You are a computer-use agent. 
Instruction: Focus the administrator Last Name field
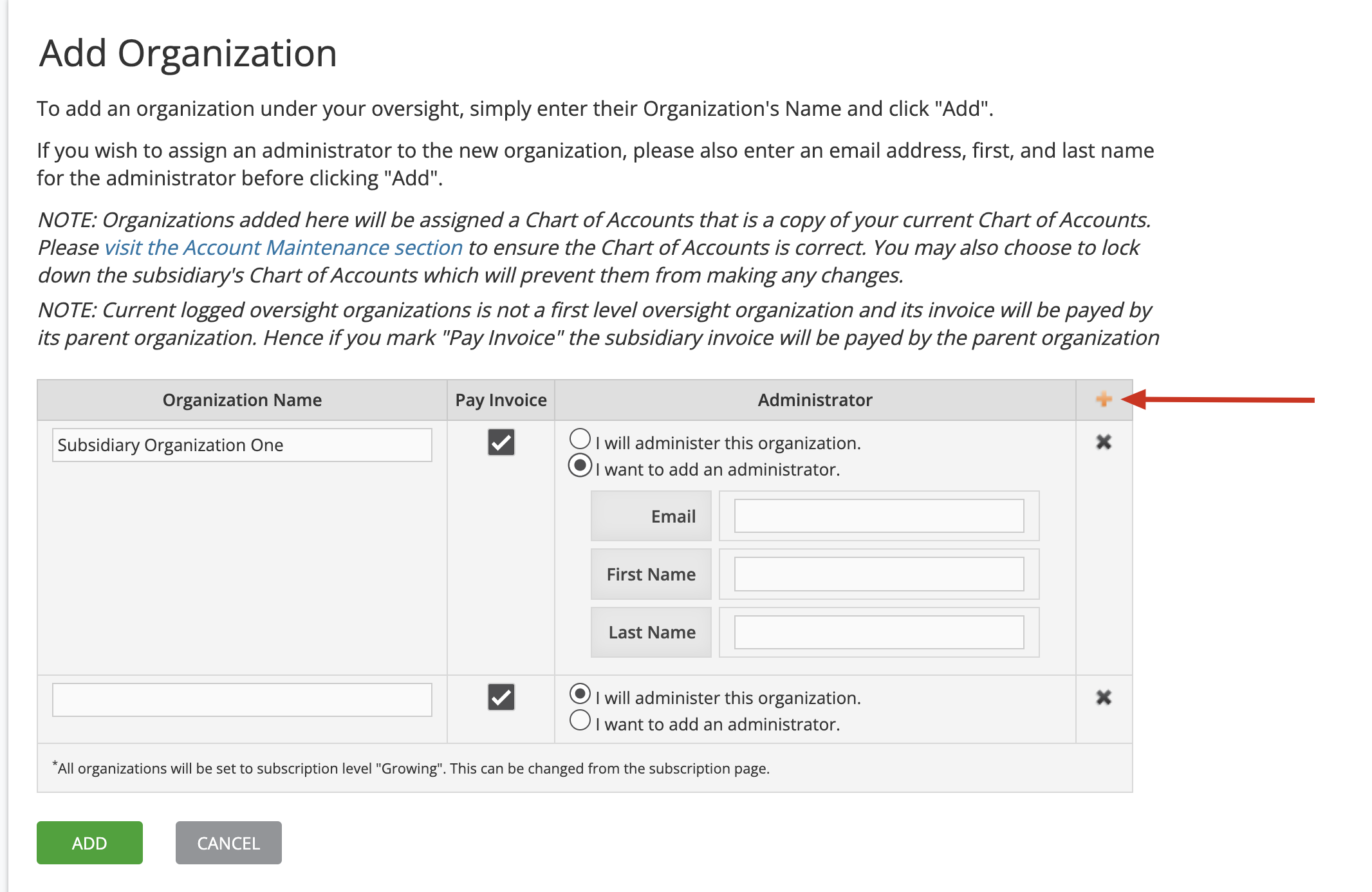click(x=879, y=632)
